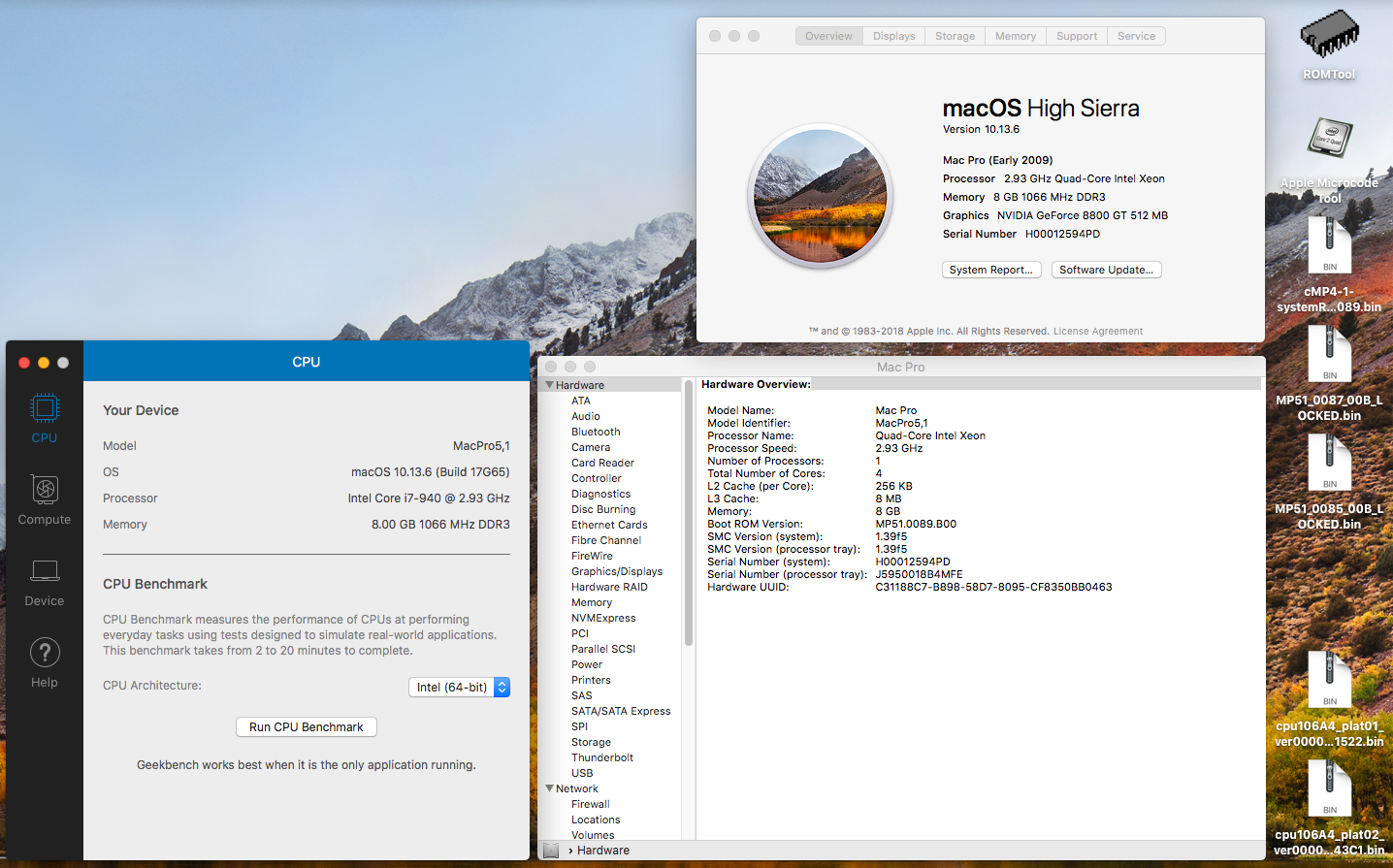Select the Apple Microcode Tool desktop icon
The width and height of the screenshot is (1393, 868).
click(1330, 138)
